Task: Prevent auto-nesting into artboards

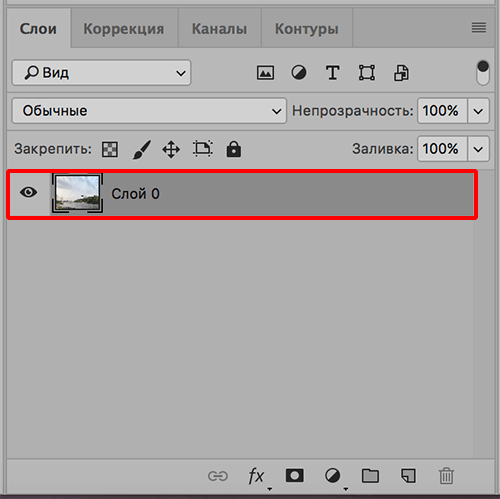Action: point(203,149)
